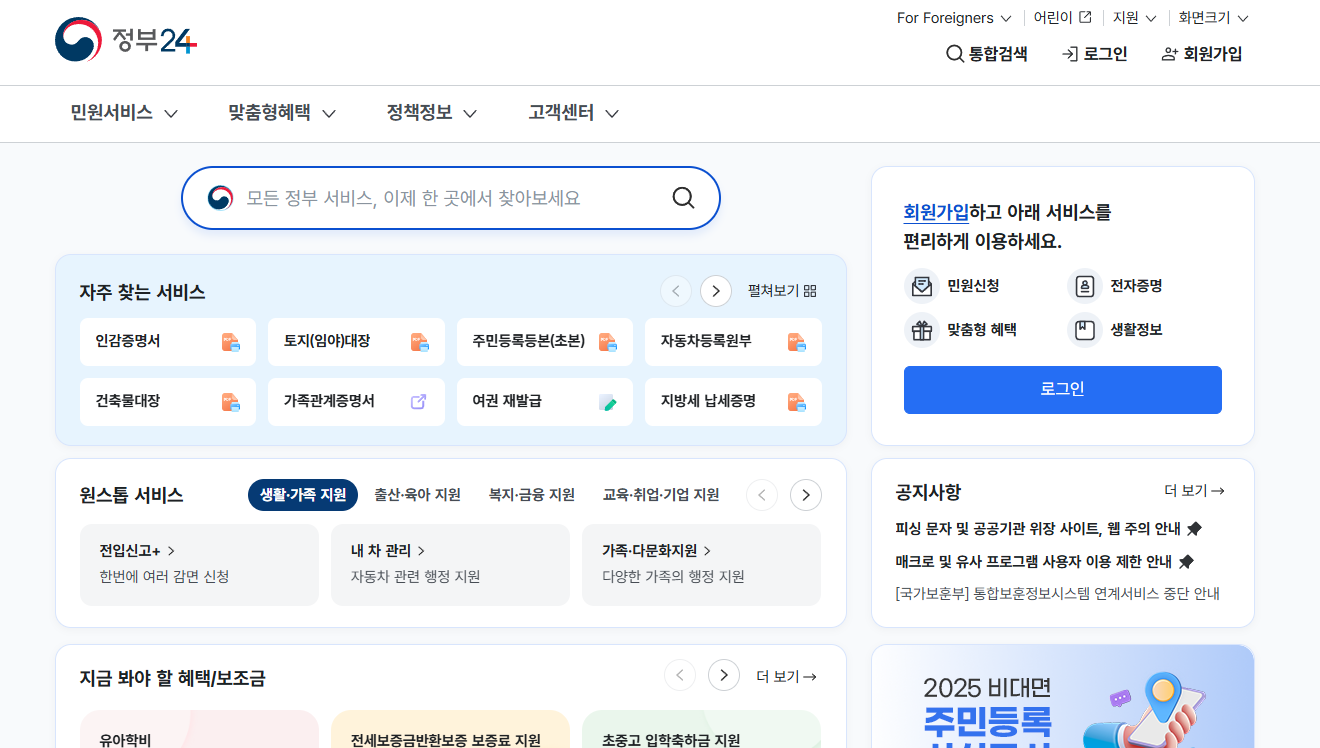The height and width of the screenshot is (748, 1320).
Task: Go to next frequently used services page
Action: tap(716, 291)
